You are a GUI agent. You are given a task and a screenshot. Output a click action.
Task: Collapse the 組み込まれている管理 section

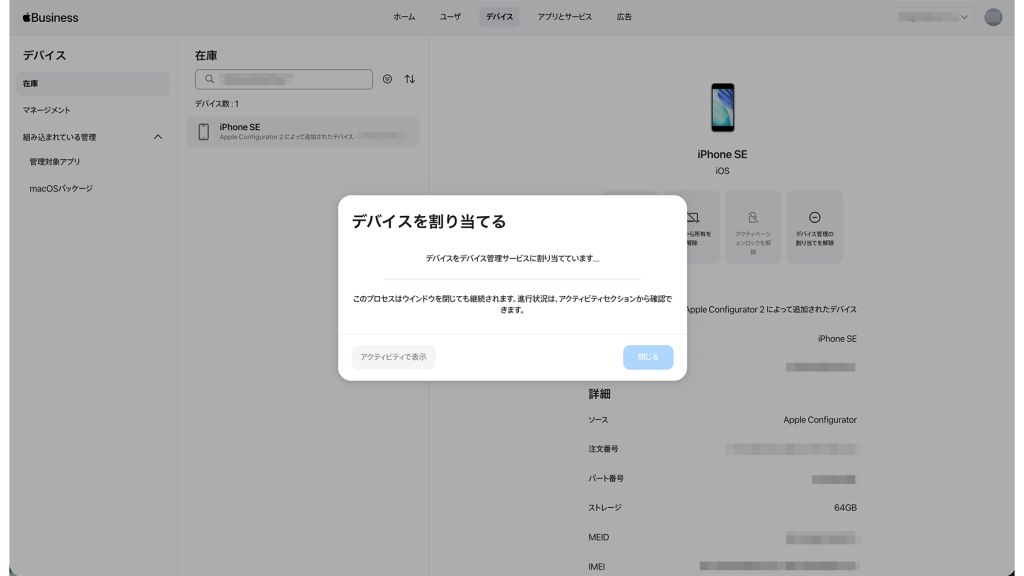coord(157,137)
